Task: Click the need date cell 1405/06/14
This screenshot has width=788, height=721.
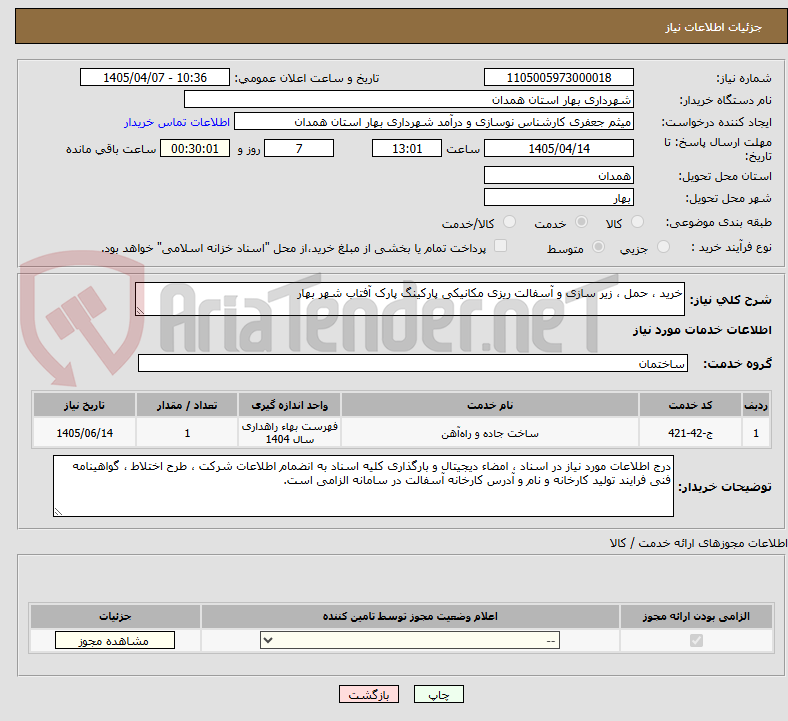Action: [84, 433]
